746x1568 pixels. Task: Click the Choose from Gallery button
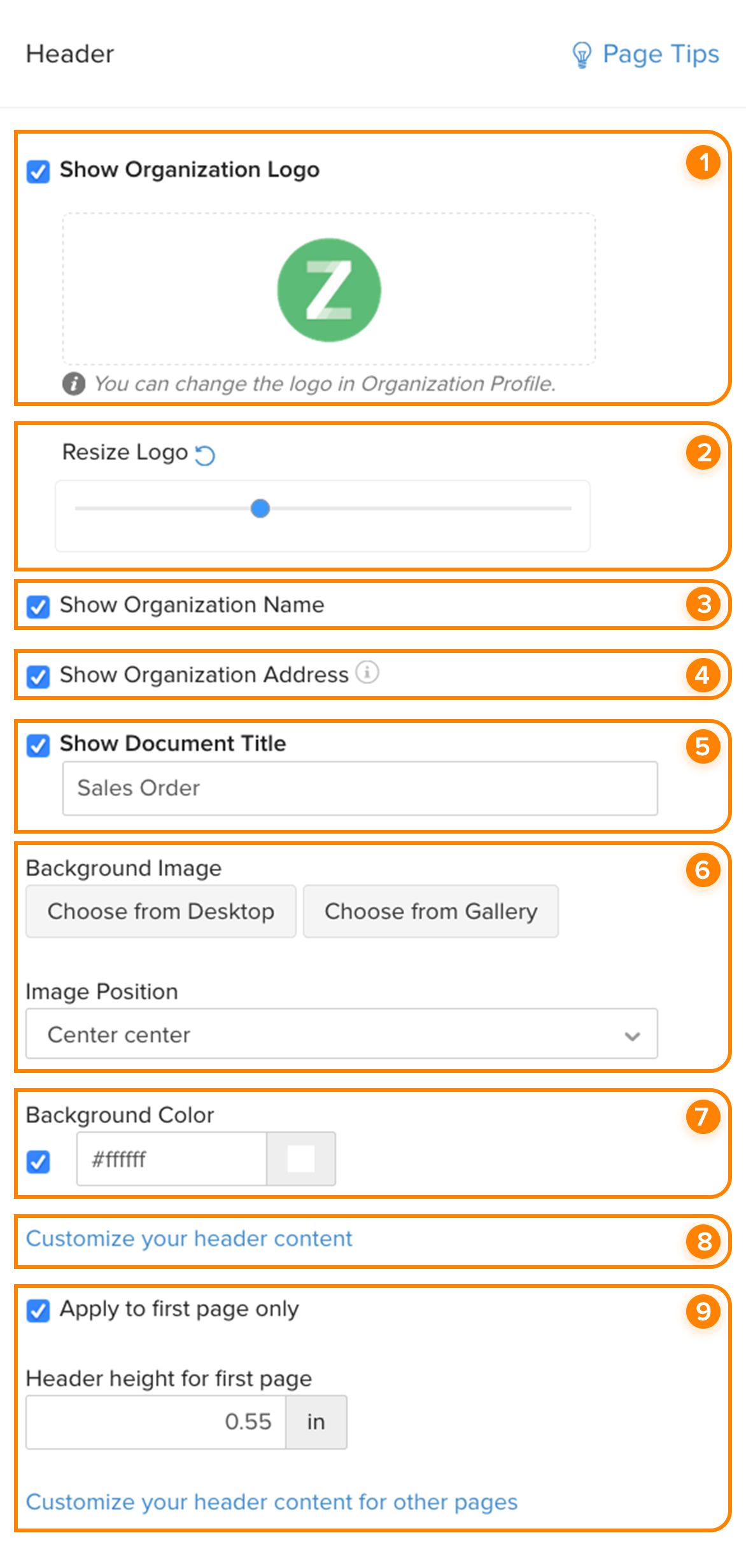click(x=431, y=911)
